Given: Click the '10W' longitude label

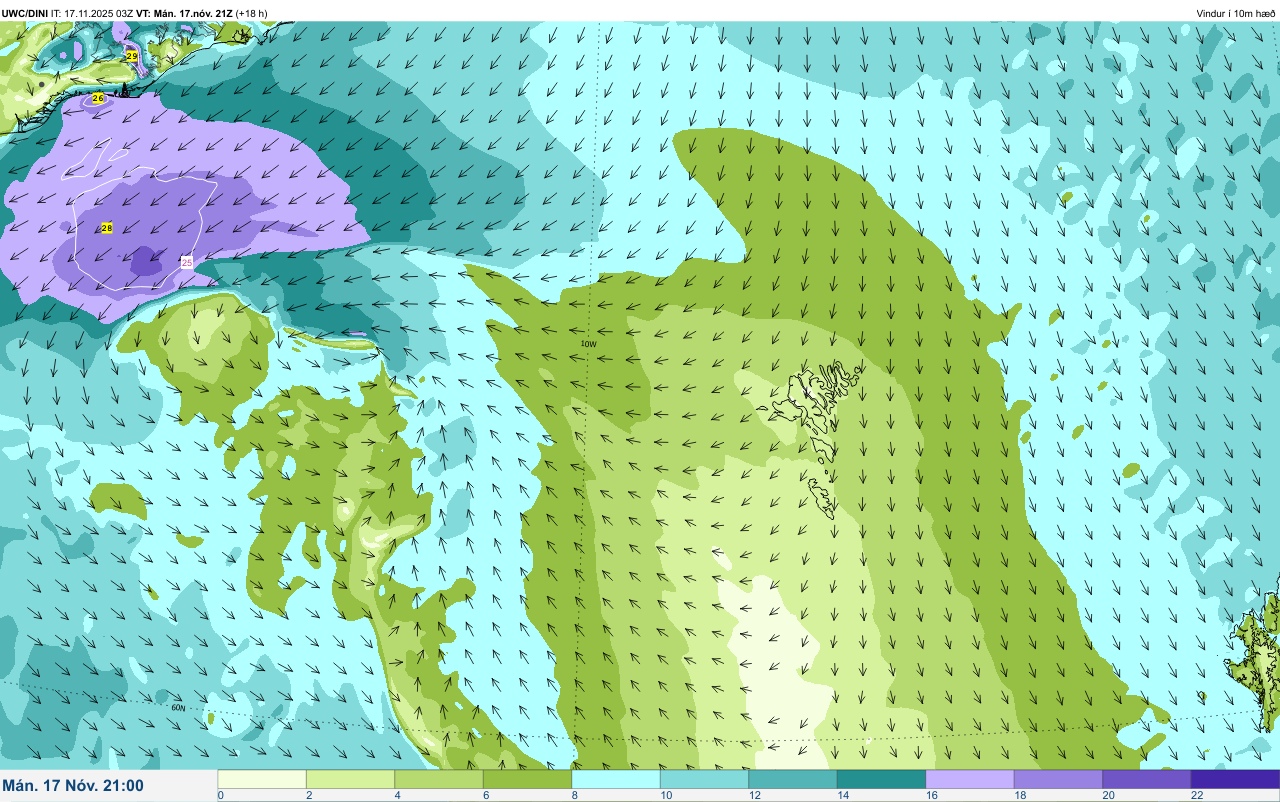Looking at the screenshot, I should 589,344.
